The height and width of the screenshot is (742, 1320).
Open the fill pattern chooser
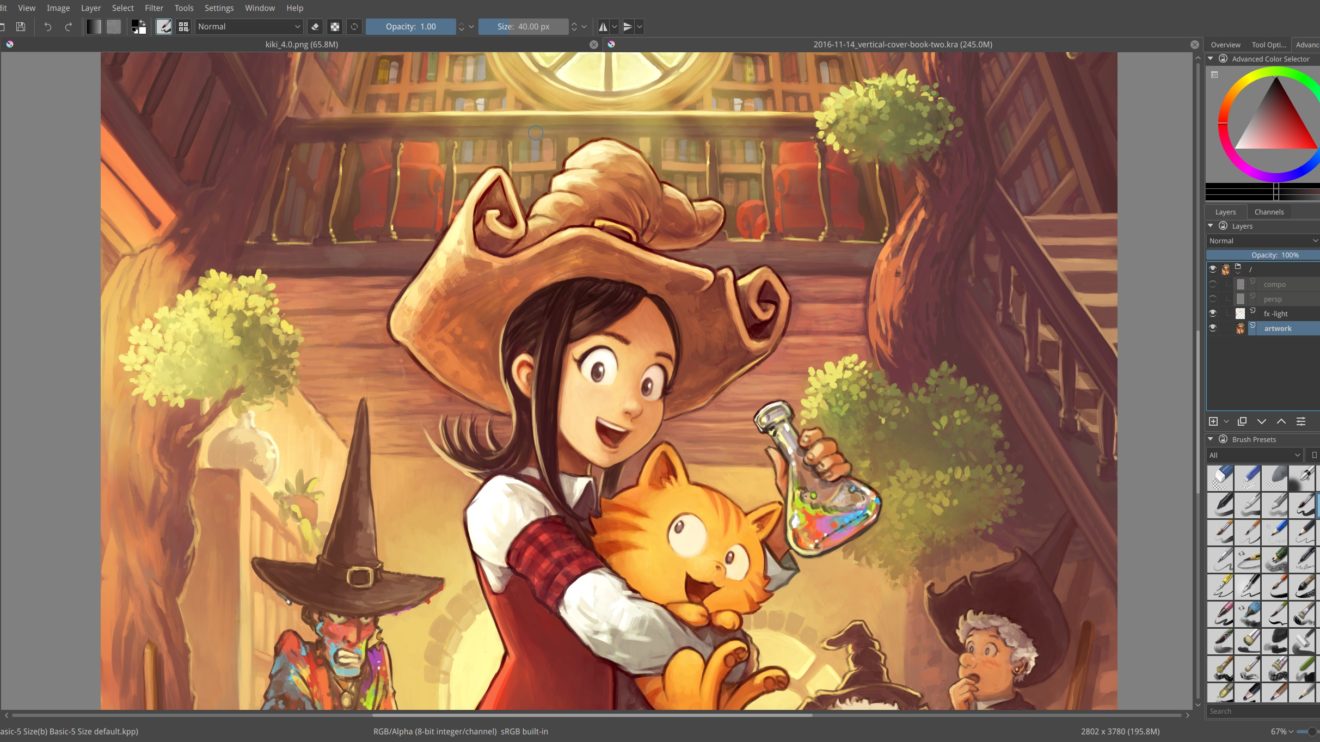coord(114,27)
